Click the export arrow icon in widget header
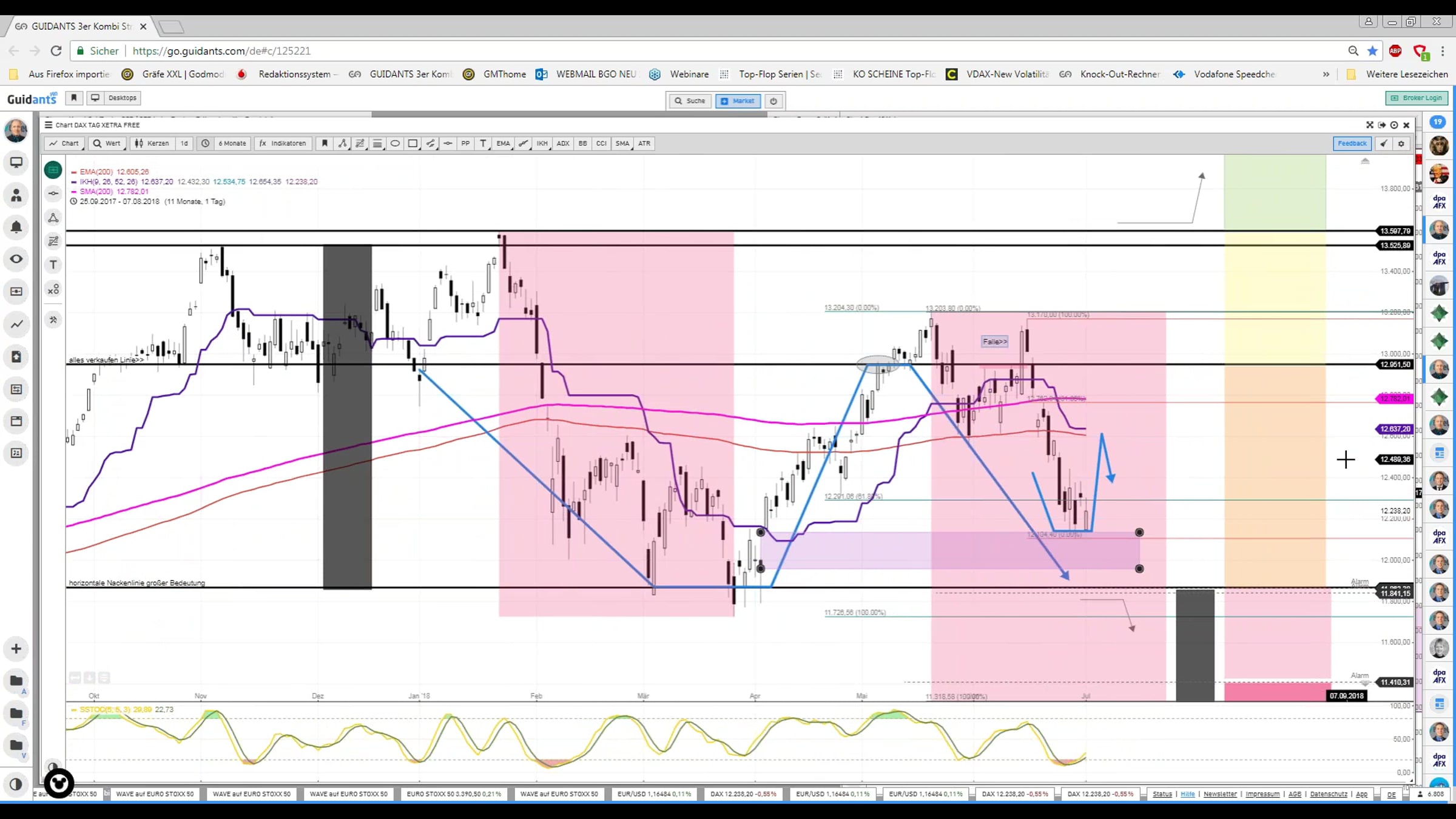This screenshot has height=819, width=1456. point(1381,125)
